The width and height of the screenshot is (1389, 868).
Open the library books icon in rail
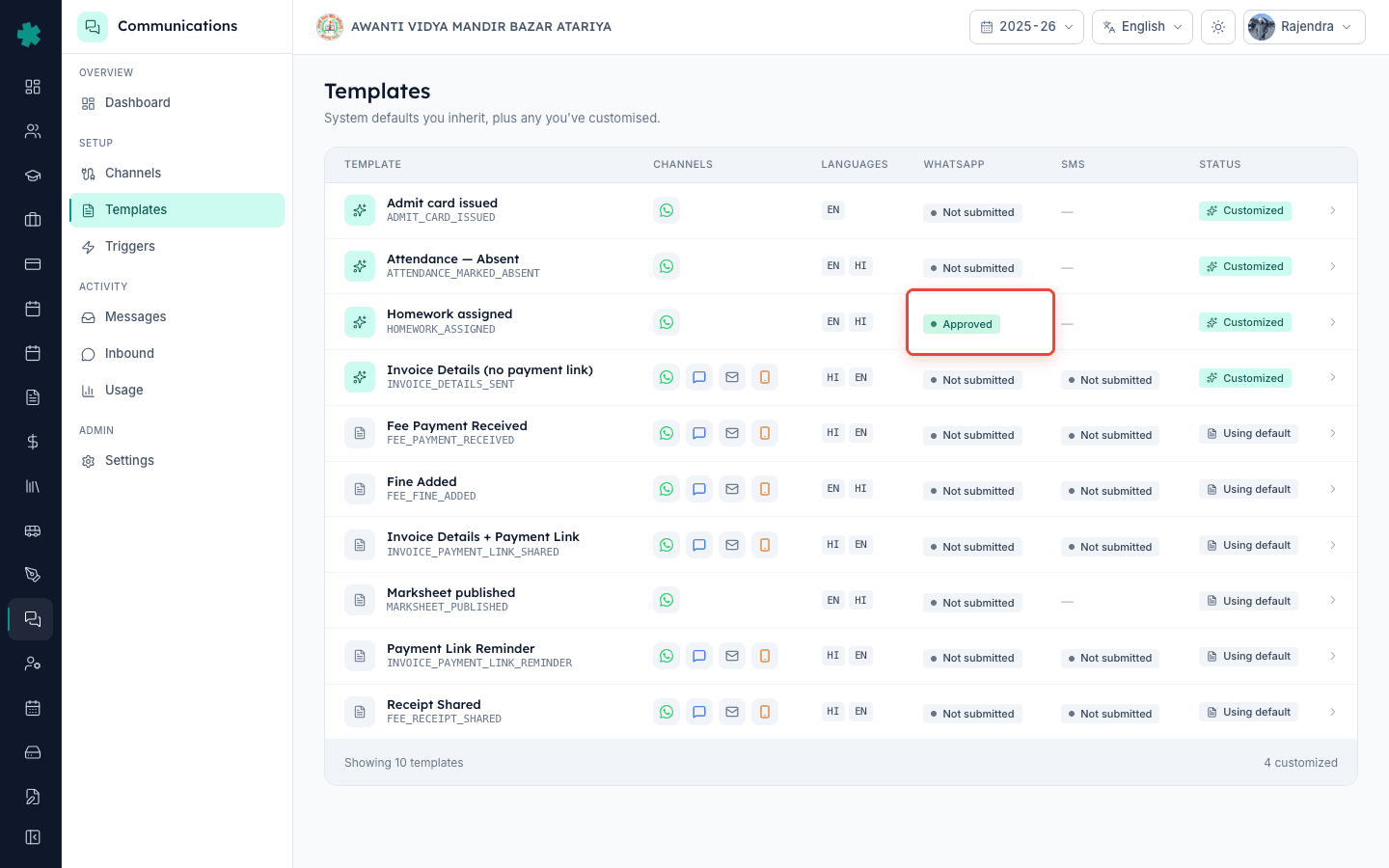point(33,486)
